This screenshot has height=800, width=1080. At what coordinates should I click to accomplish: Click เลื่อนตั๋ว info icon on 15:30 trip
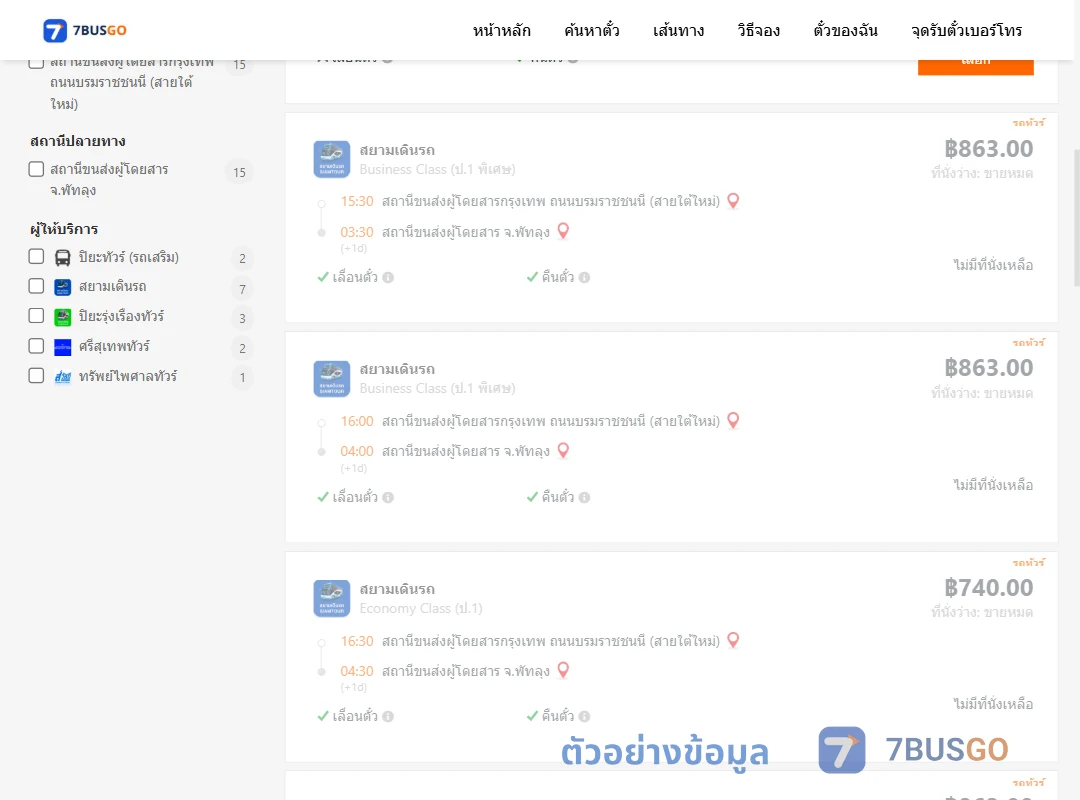(388, 278)
